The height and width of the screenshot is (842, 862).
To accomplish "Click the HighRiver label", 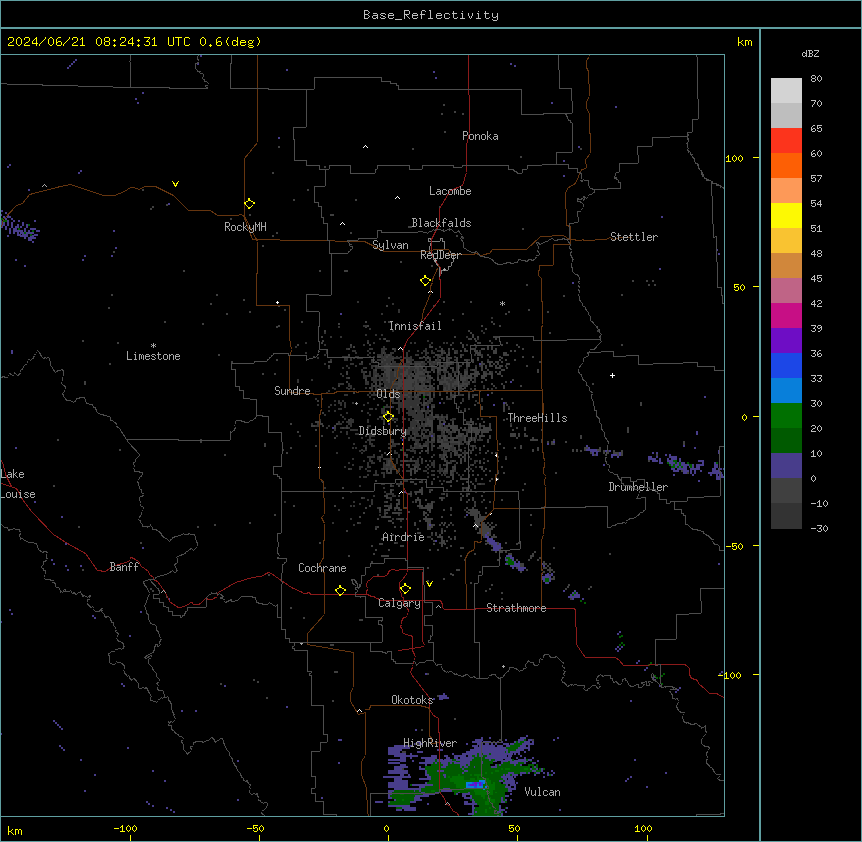I will 429,743.
